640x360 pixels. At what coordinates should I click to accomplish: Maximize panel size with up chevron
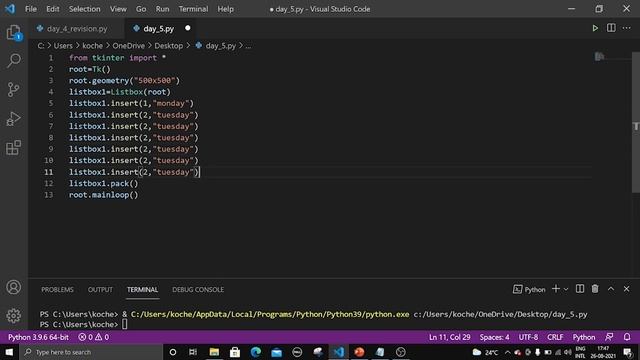click(x=611, y=289)
